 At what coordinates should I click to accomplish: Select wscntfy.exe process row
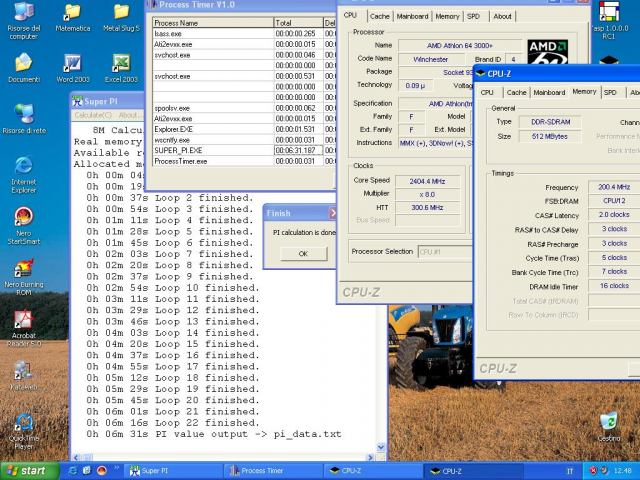[244, 140]
